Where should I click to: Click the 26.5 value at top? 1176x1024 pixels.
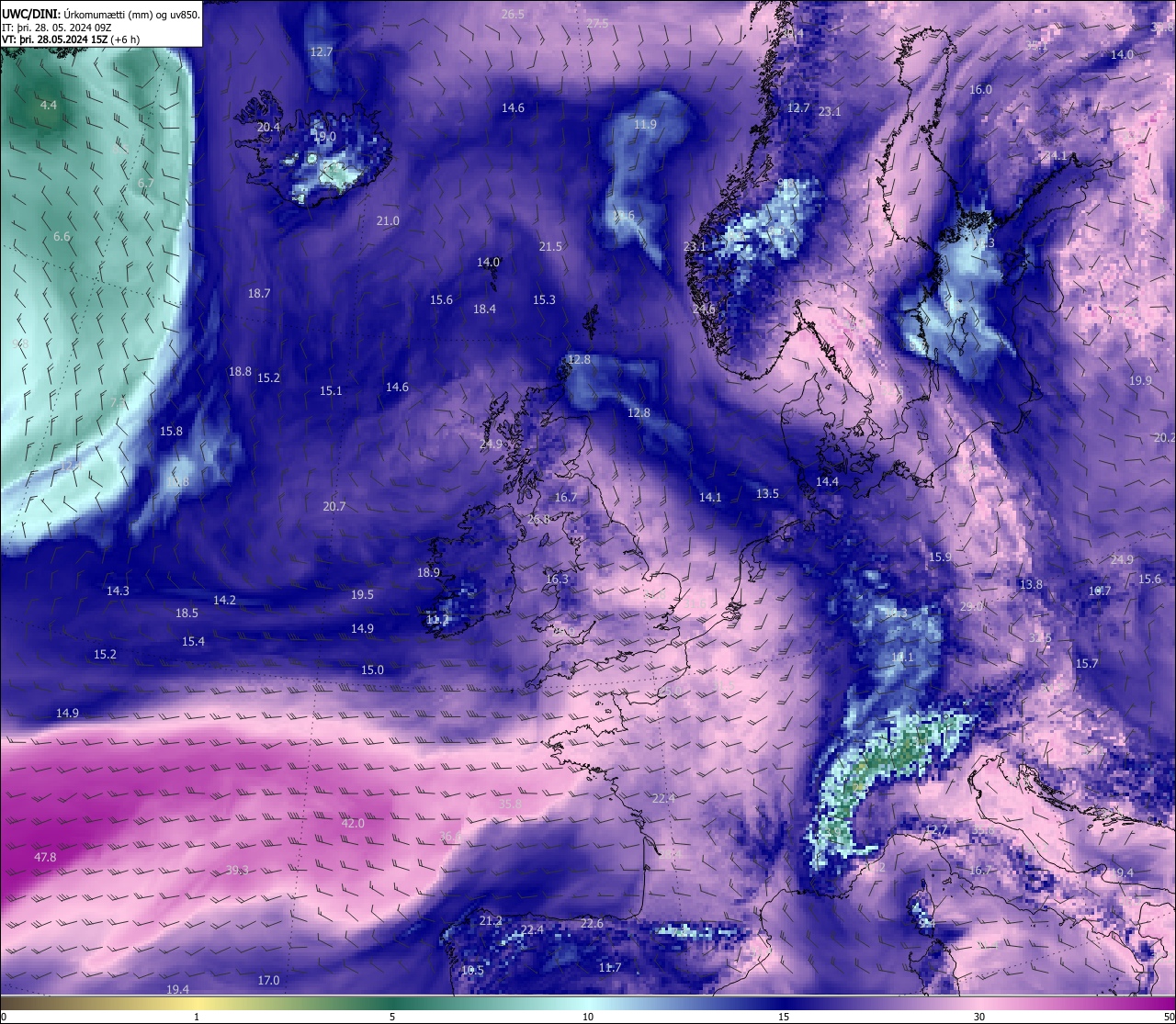tap(513, 15)
